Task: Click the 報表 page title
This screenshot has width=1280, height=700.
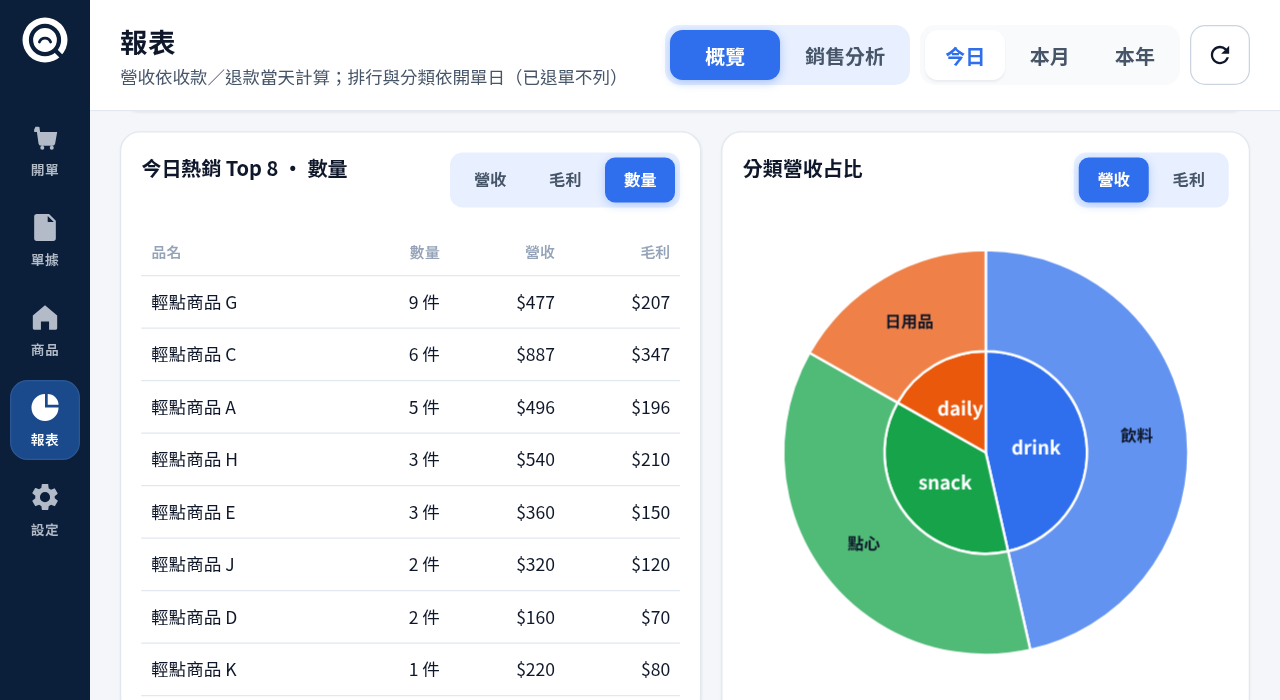Action: [x=148, y=42]
